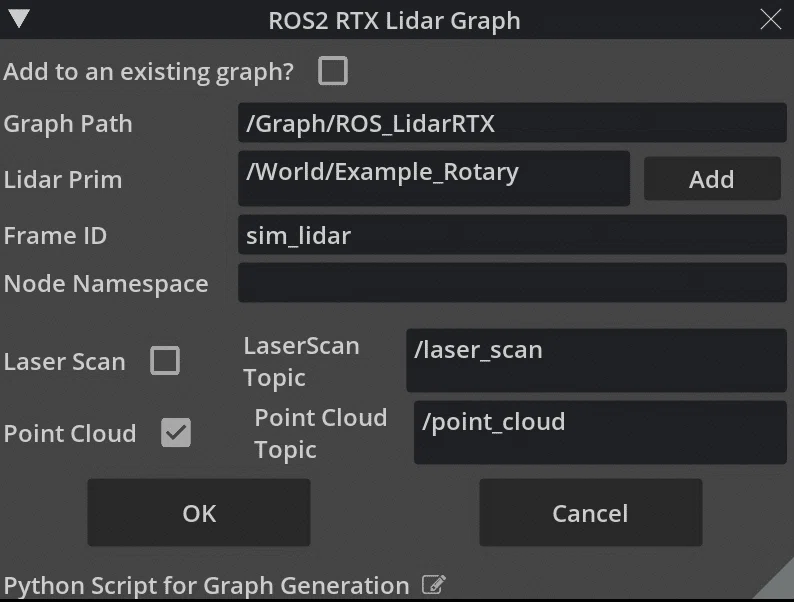The image size is (794, 602).
Task: Edit the Frame ID sim_lidar field
Action: point(512,235)
